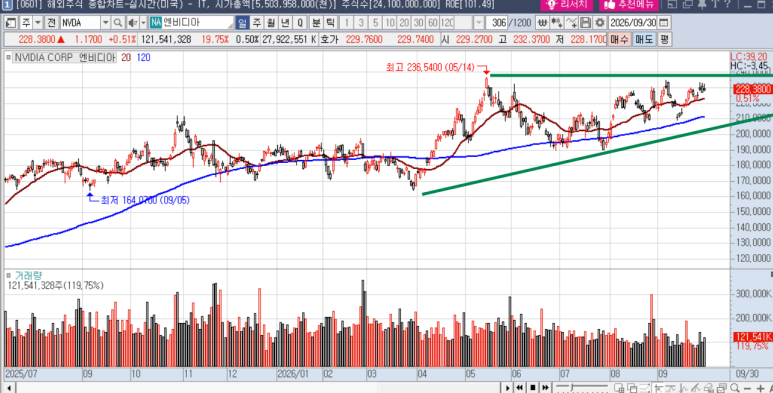The width and height of the screenshot is (773, 393).
Task: Expand the NVDA symbol dropdown arrow
Action: click(105, 23)
